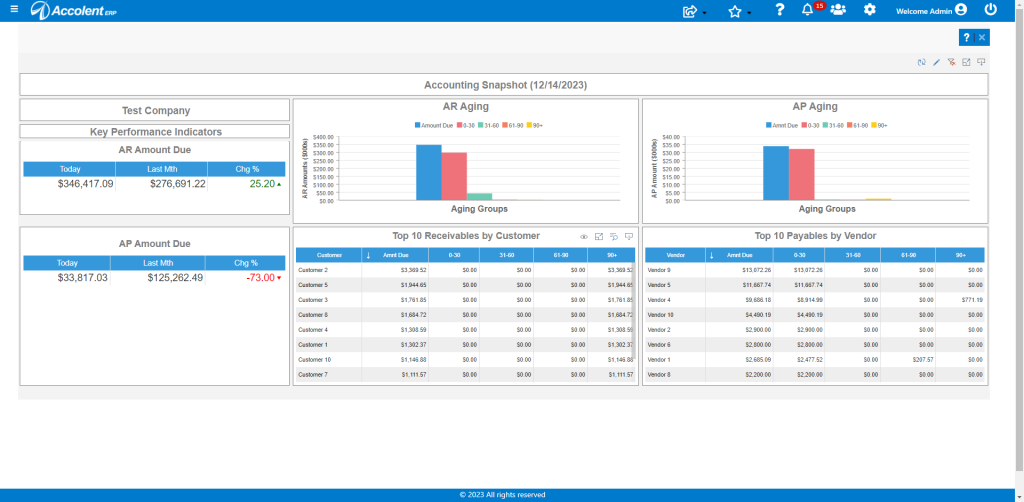1024x502 pixels.
Task: Toggle eye icon on Receivables panel
Action: pos(584,237)
